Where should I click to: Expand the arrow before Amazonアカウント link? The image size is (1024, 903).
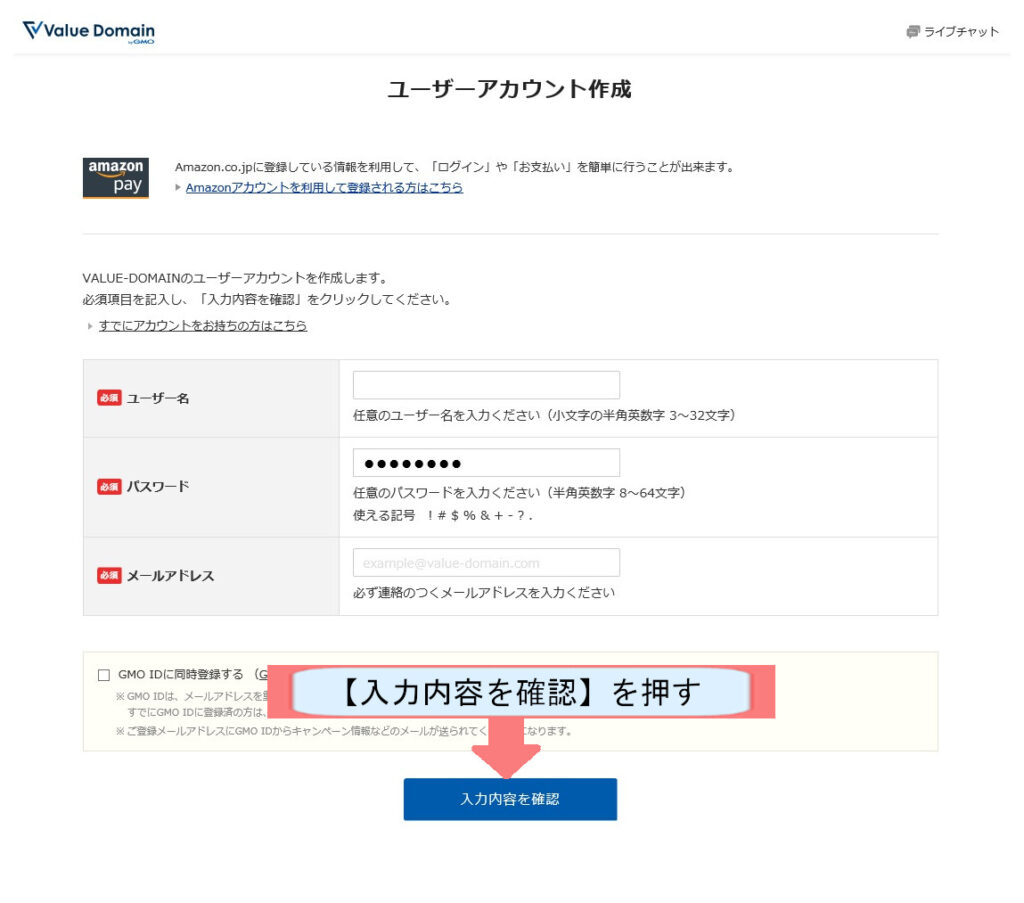click(x=180, y=188)
